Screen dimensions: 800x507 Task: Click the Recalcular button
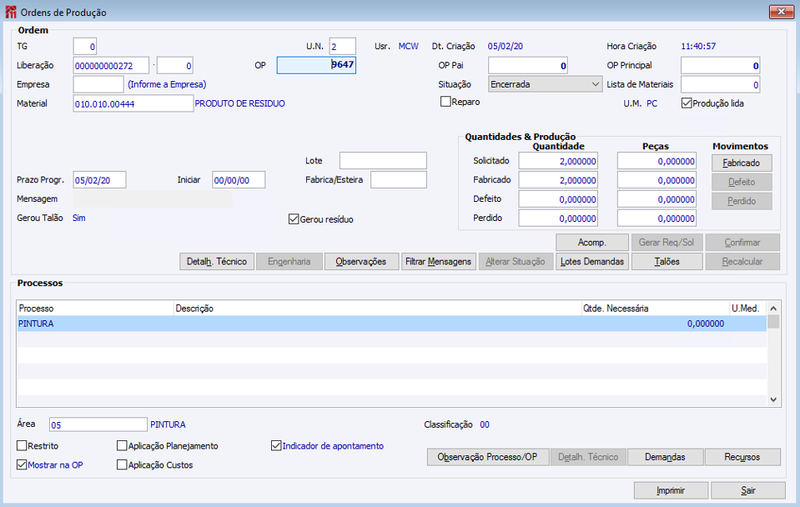tap(742, 261)
